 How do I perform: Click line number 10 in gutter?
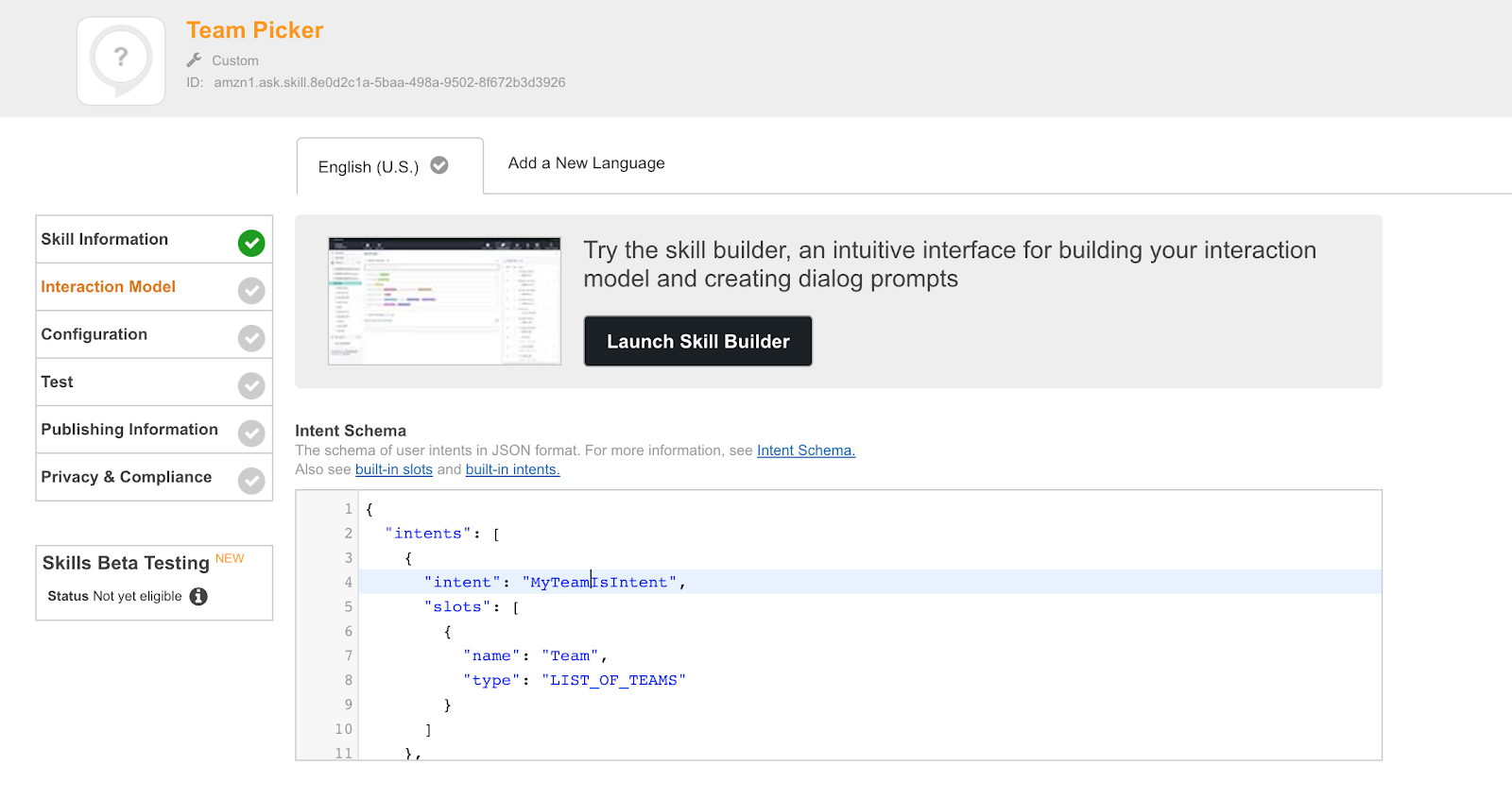(343, 729)
